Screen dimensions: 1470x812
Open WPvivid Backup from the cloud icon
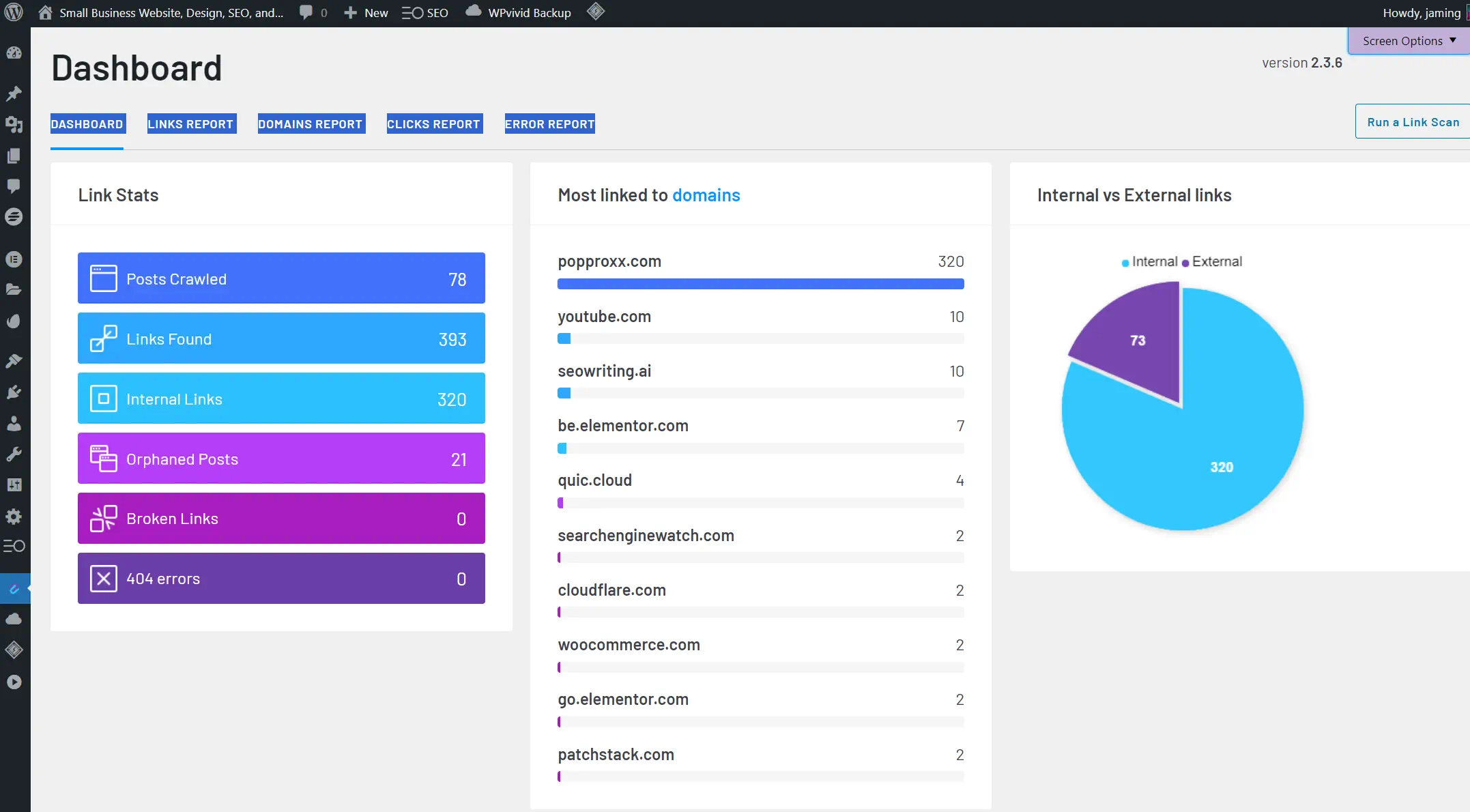pos(473,12)
